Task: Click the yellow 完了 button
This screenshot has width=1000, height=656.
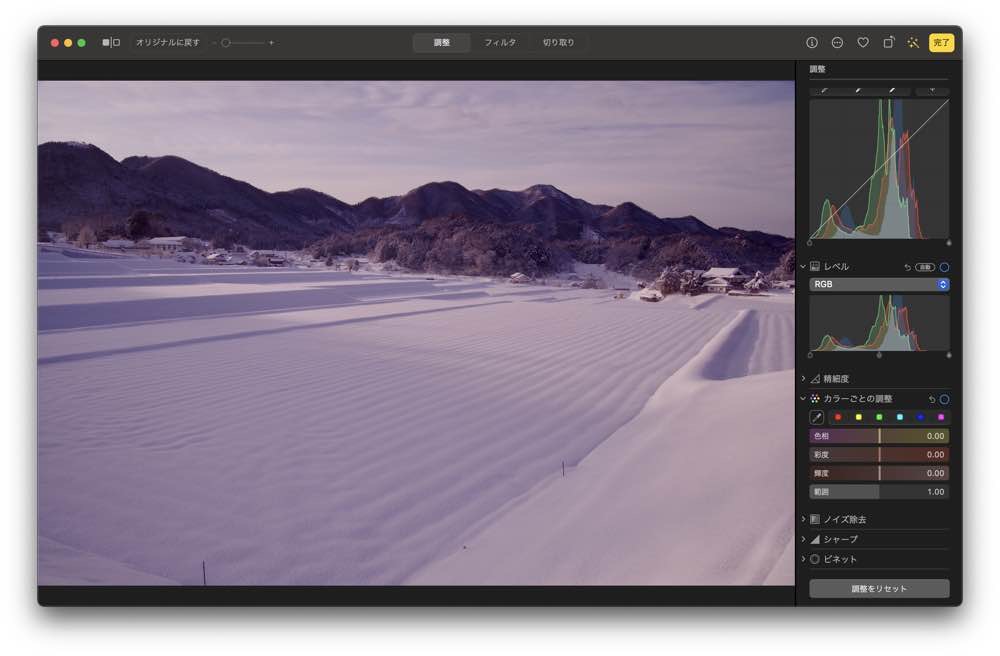Action: click(x=941, y=43)
